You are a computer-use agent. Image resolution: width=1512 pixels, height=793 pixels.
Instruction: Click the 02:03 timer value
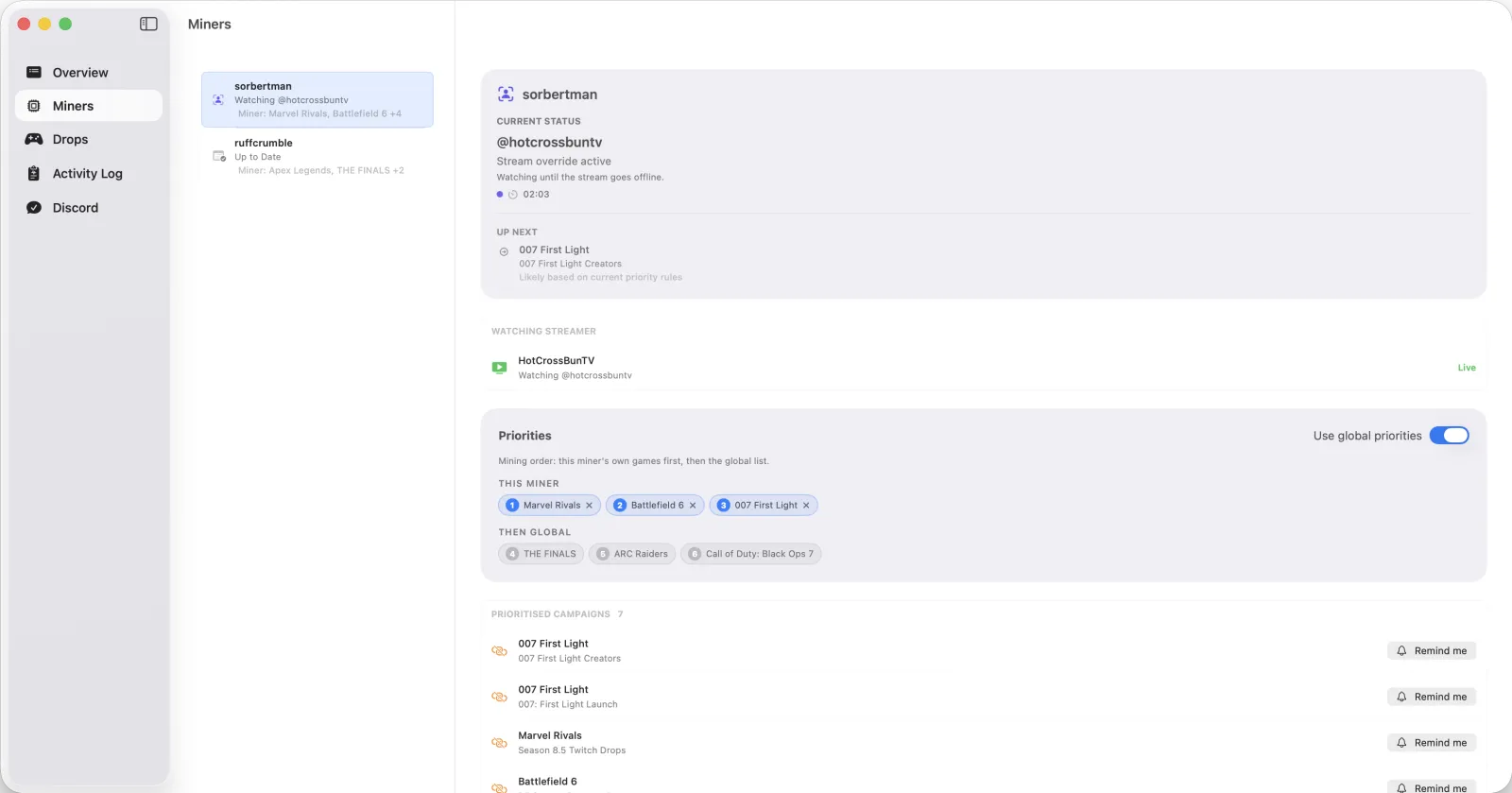tap(536, 195)
